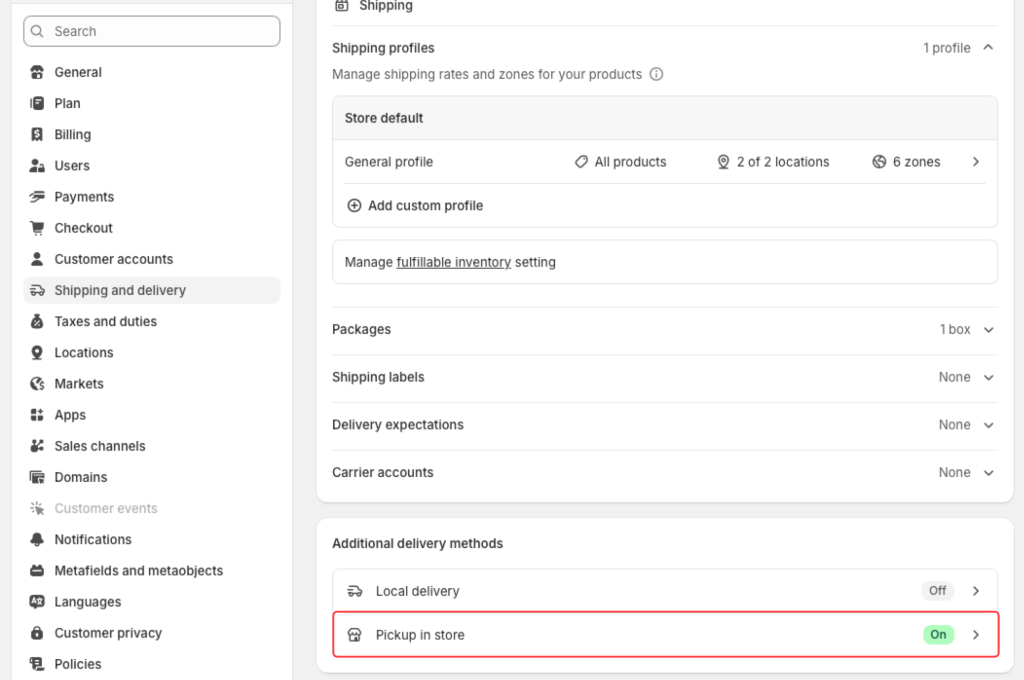The image size is (1024, 680).
Task: Expand the Delivery expectations row
Action: (x=988, y=424)
